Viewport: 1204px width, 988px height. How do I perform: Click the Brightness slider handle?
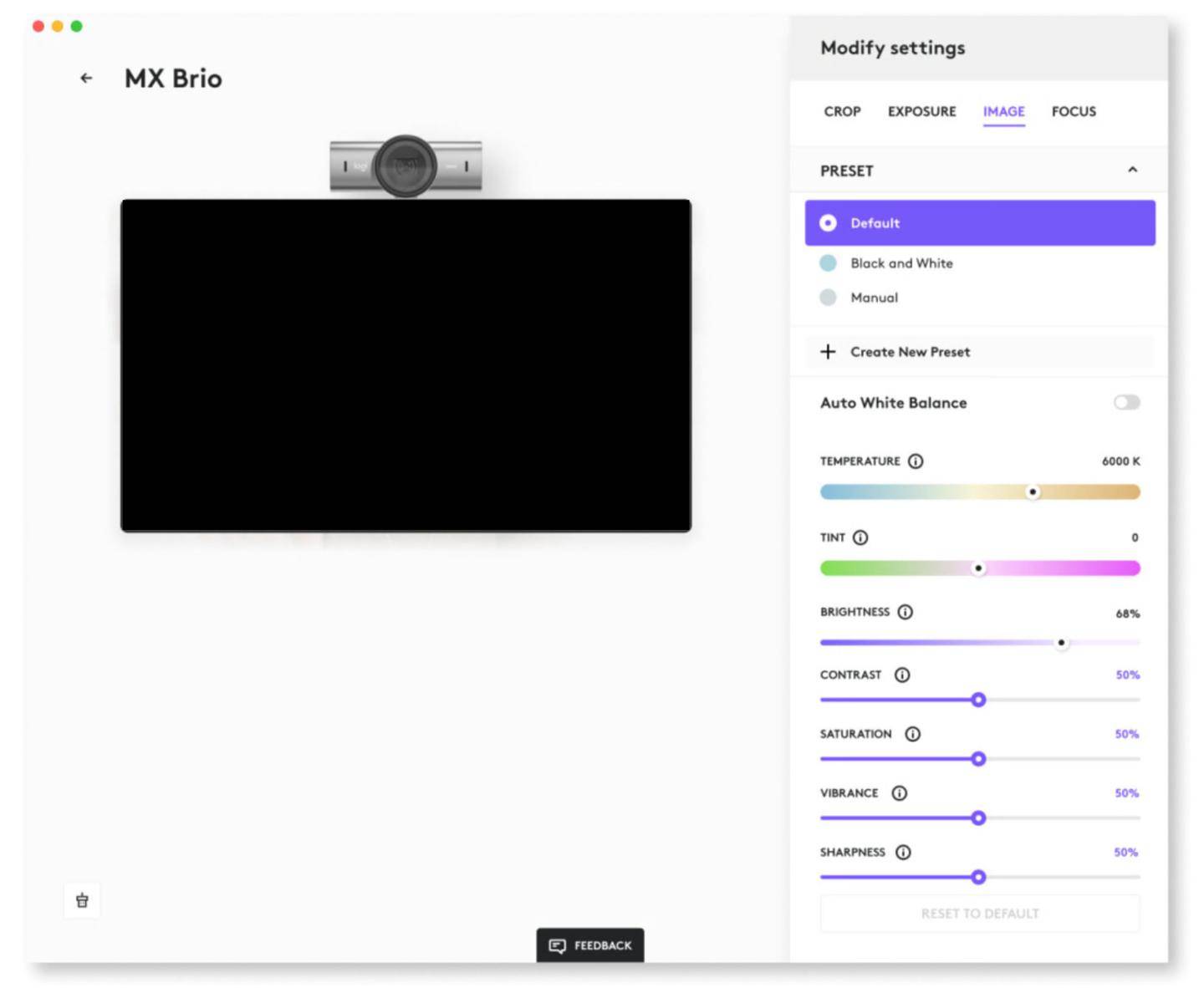1061,643
